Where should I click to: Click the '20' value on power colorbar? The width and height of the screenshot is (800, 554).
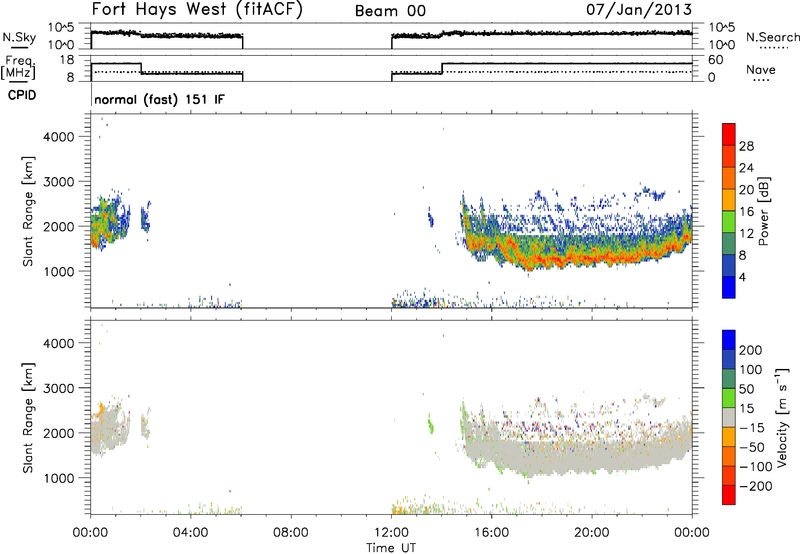746,190
